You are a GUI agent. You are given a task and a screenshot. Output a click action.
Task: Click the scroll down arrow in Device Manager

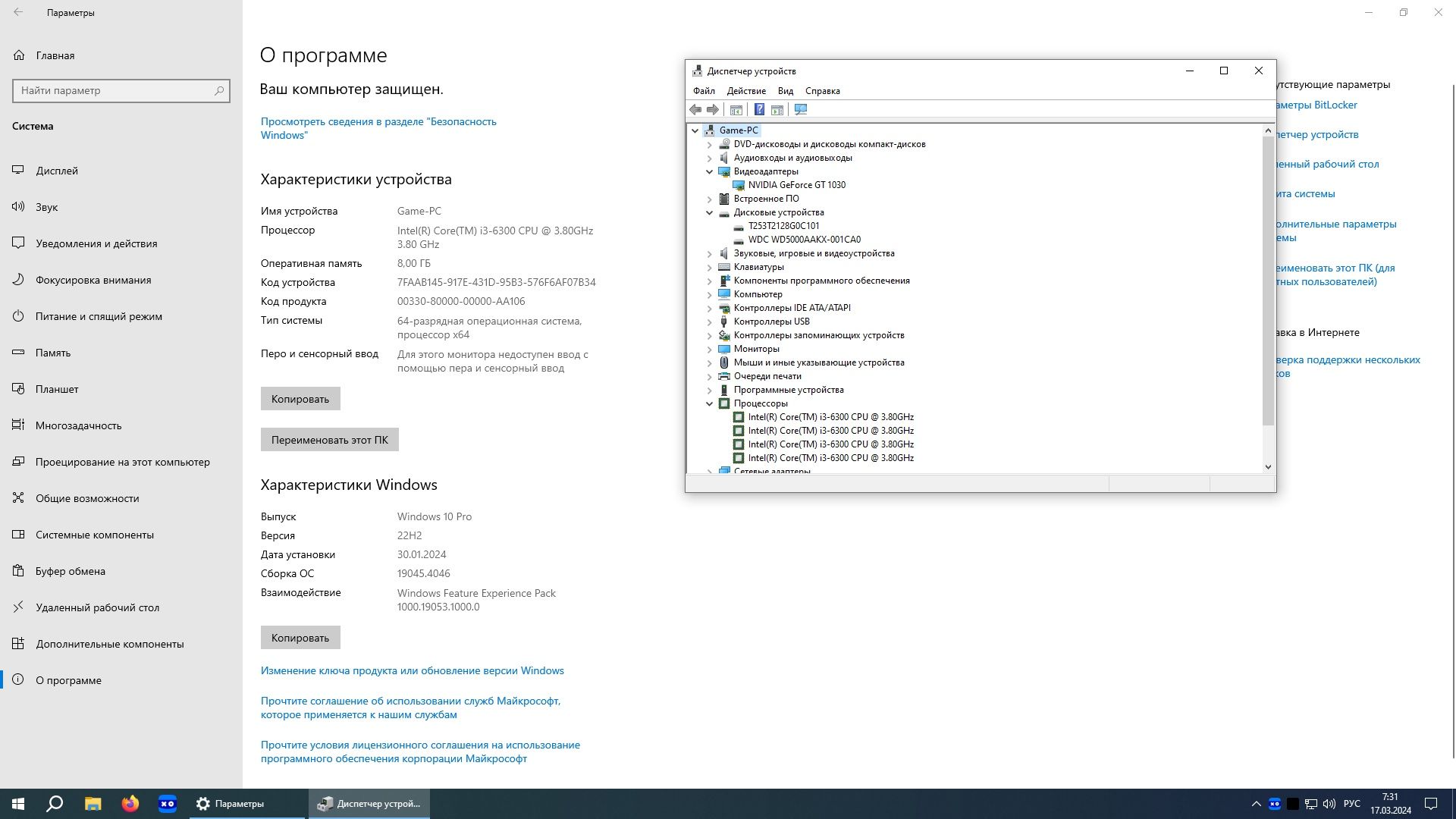[1268, 467]
